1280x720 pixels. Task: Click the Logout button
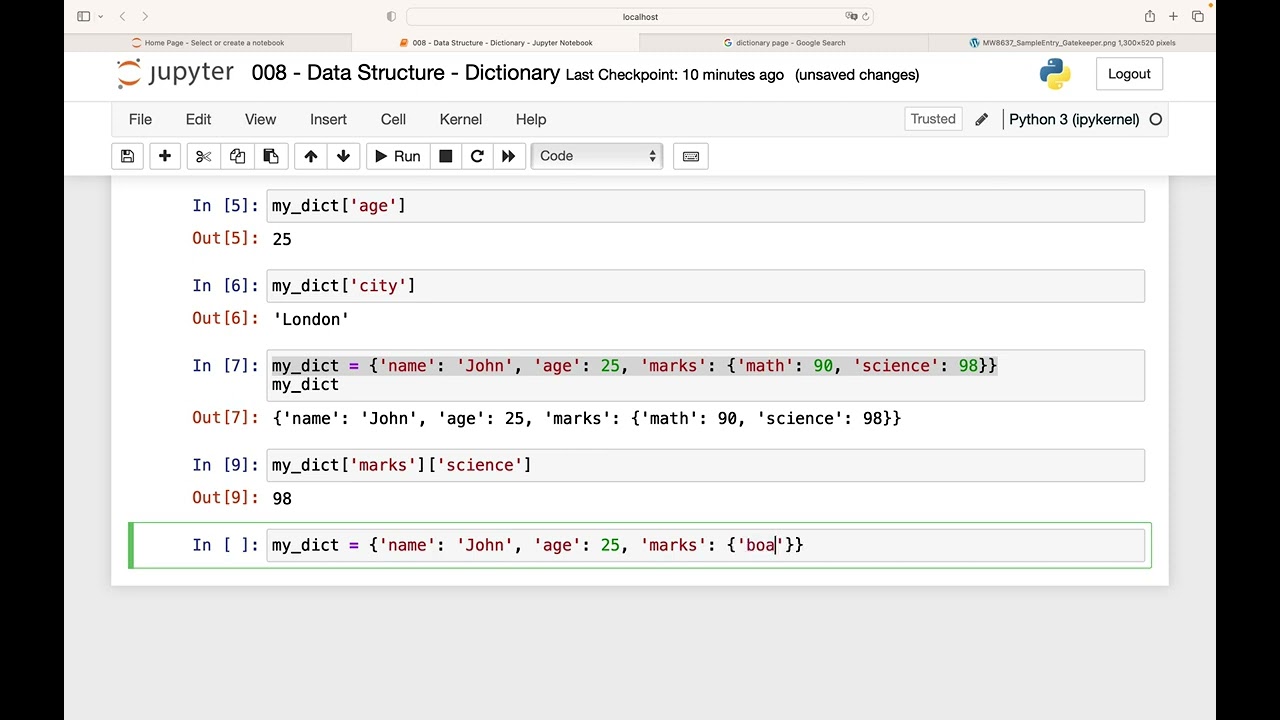pyautogui.click(x=1129, y=74)
